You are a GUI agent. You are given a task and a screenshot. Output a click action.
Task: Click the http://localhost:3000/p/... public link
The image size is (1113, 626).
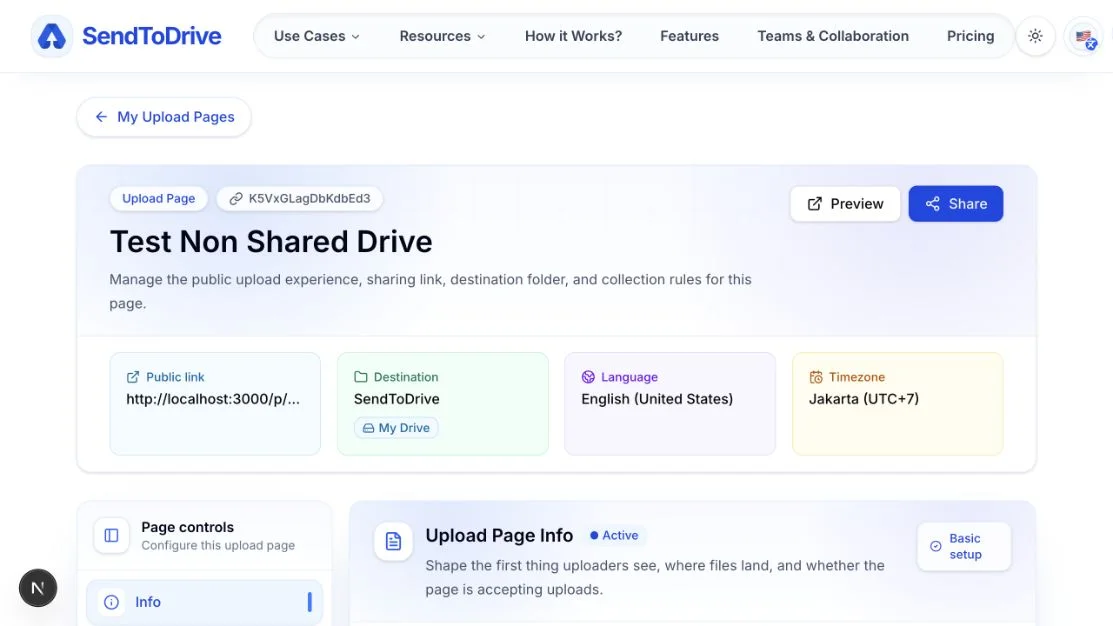coord(213,399)
